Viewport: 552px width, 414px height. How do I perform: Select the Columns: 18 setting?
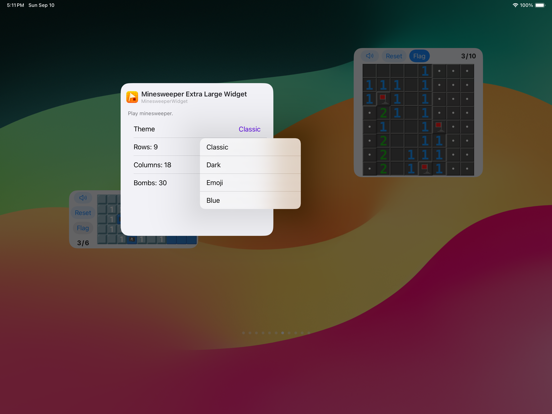tap(152, 165)
